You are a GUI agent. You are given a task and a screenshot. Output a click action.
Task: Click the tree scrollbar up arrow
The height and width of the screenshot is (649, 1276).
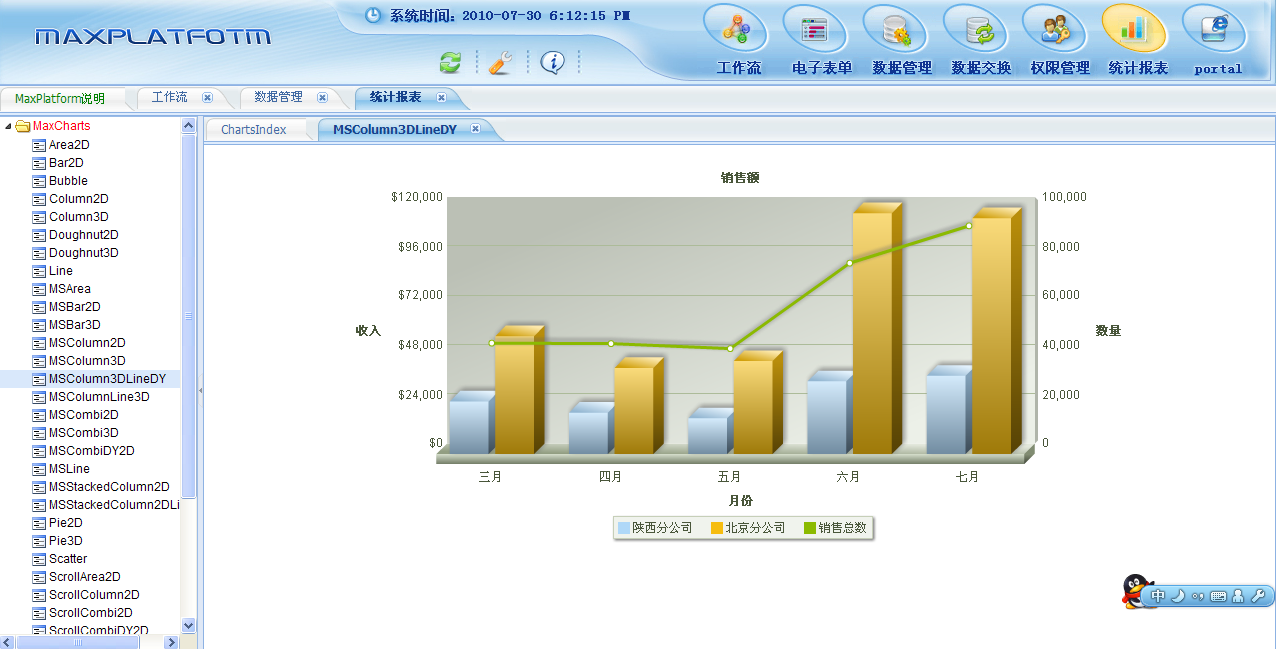point(188,126)
